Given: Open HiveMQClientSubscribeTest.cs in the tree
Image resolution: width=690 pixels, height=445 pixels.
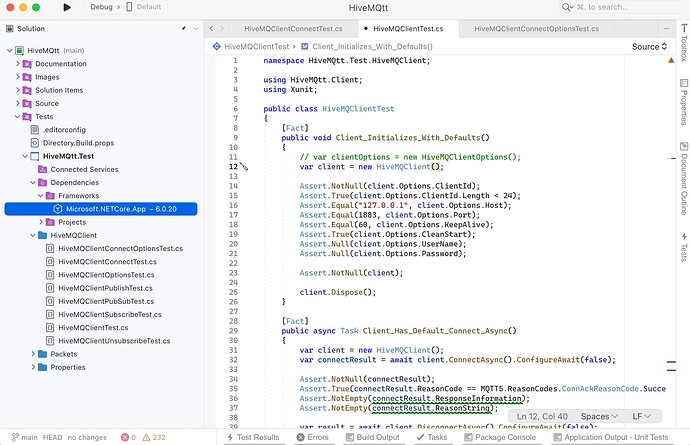Looking at the screenshot, I should 110,315.
